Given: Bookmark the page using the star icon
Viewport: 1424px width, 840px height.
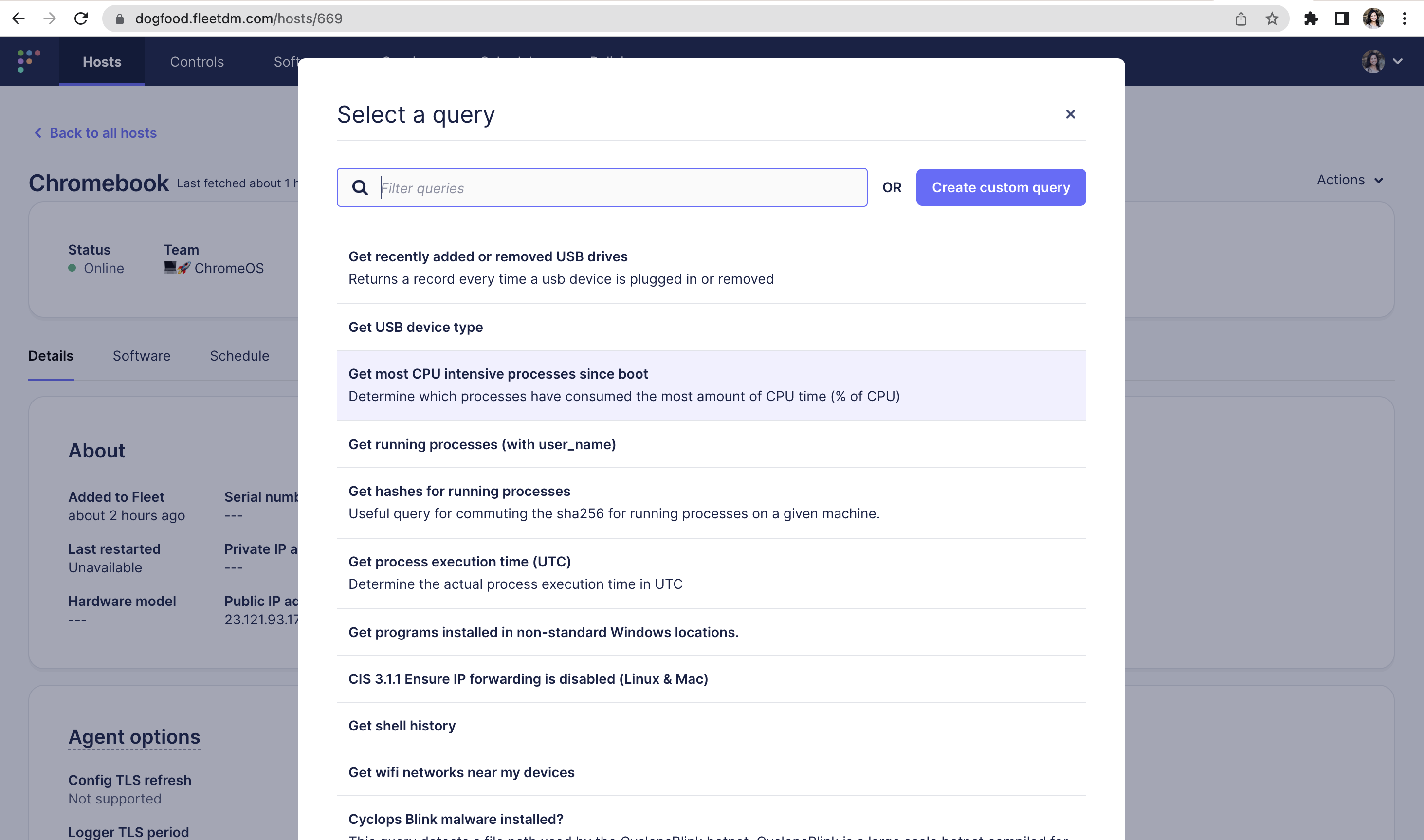Looking at the screenshot, I should [1272, 18].
